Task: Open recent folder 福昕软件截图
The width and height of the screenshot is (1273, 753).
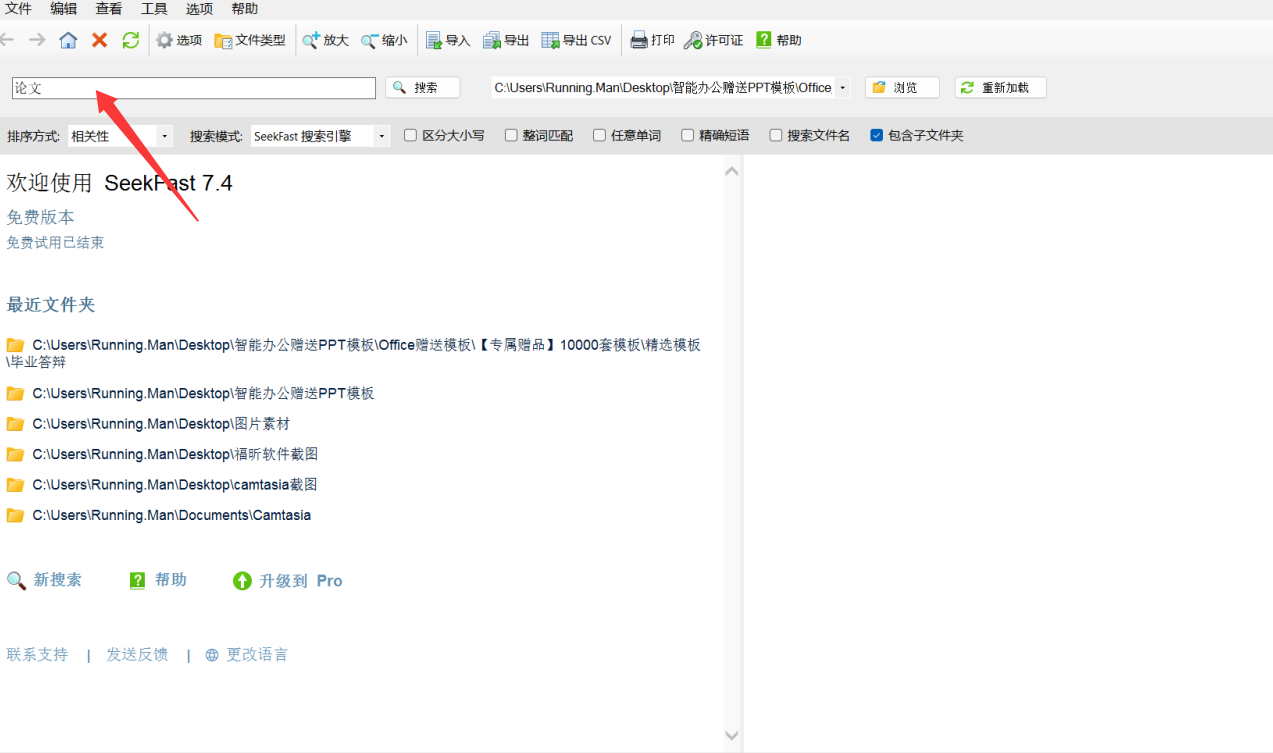Action: [x=175, y=454]
